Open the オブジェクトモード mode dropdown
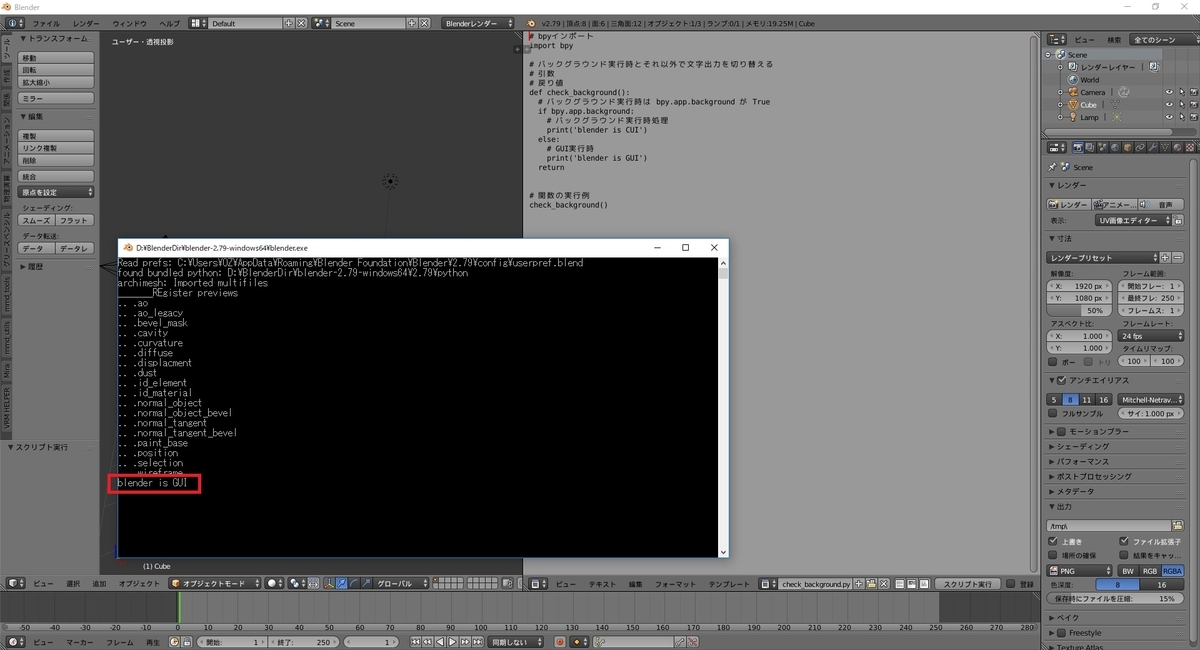The height and width of the screenshot is (650, 1200). (x=215, y=583)
